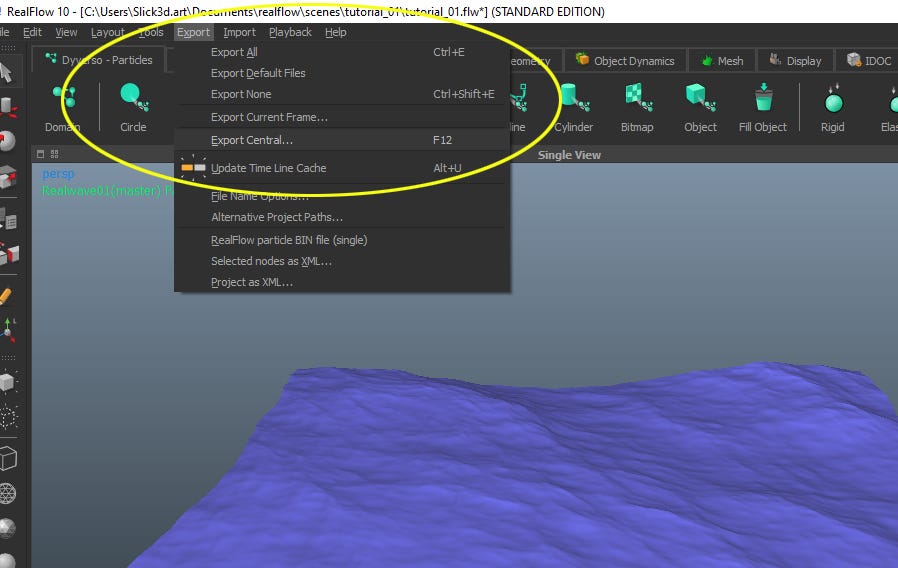Add a Bitmap emitter
The width and height of the screenshot is (898, 568).
637,108
